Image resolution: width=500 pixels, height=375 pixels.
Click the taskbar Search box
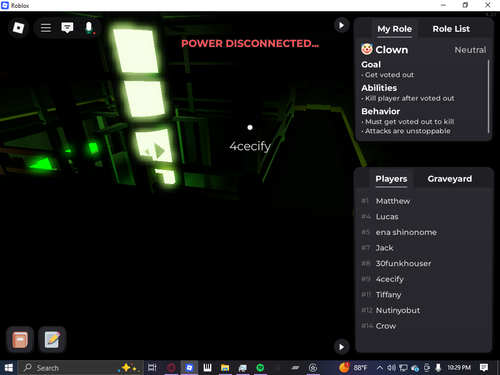tap(80, 368)
